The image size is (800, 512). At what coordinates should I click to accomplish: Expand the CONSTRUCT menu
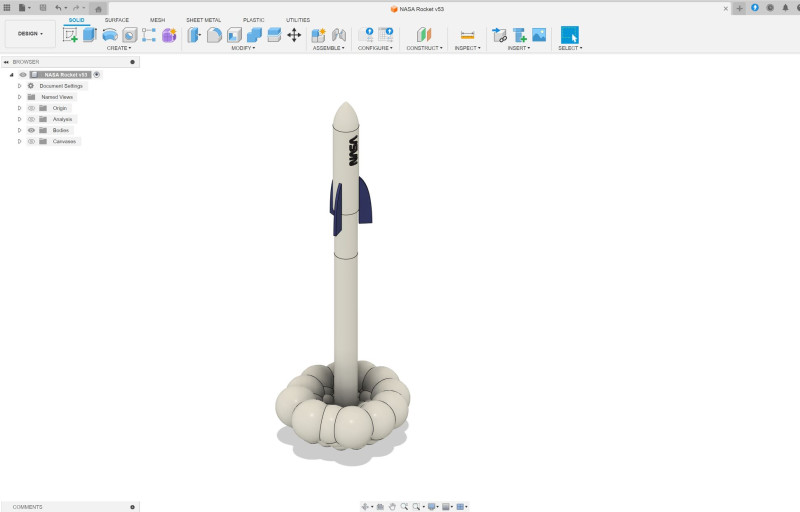tap(424, 48)
